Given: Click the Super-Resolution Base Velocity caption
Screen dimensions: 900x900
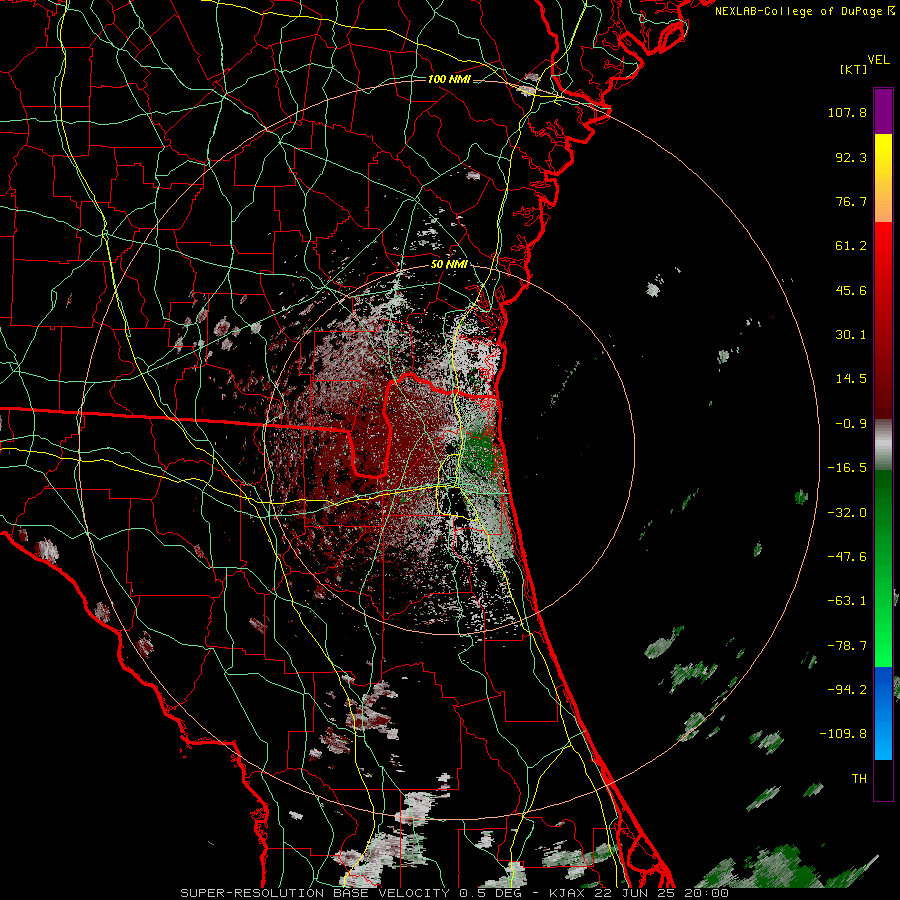Looking at the screenshot, I should [454, 893].
